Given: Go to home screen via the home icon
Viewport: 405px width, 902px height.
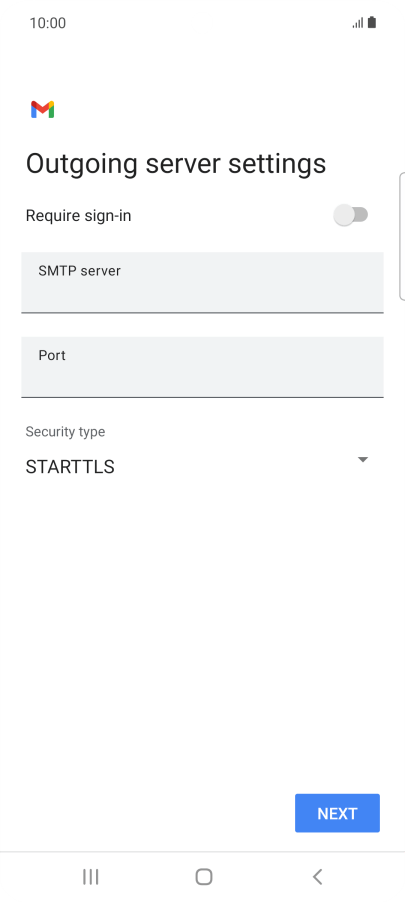Looking at the screenshot, I should tap(204, 877).
